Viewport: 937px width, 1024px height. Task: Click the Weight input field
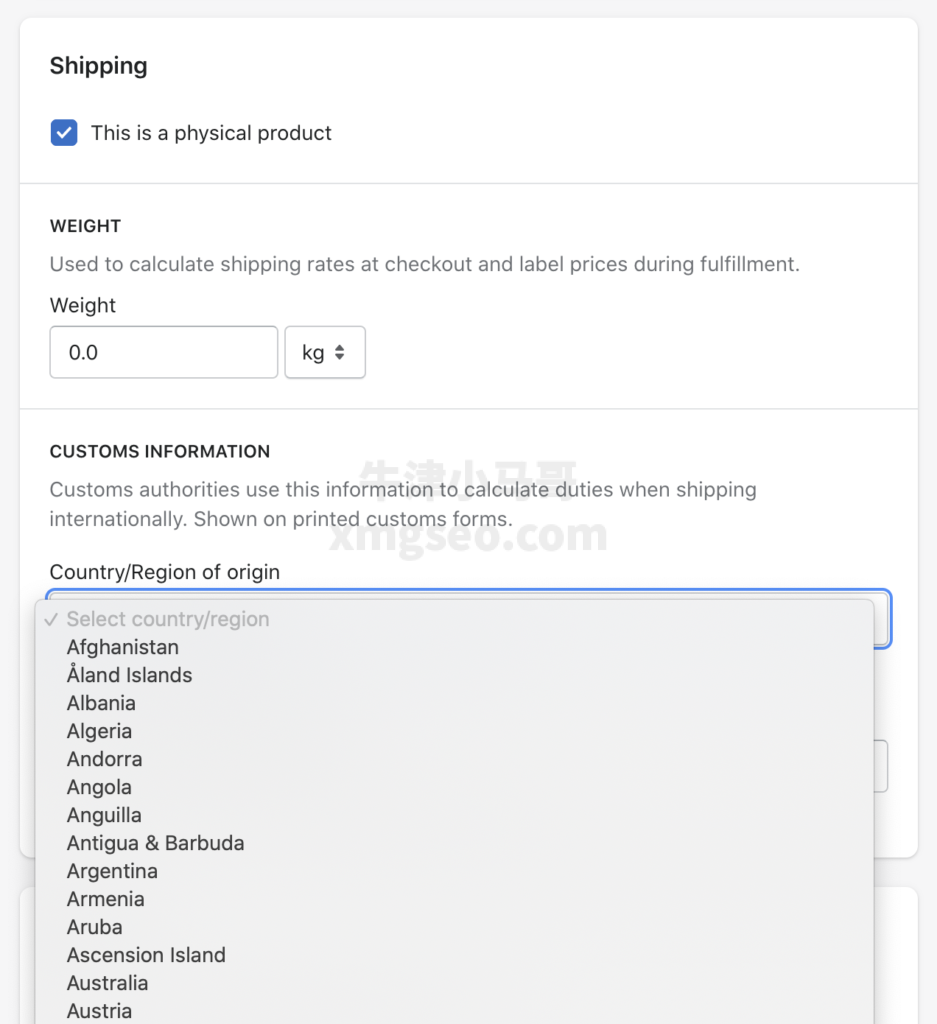click(x=164, y=352)
